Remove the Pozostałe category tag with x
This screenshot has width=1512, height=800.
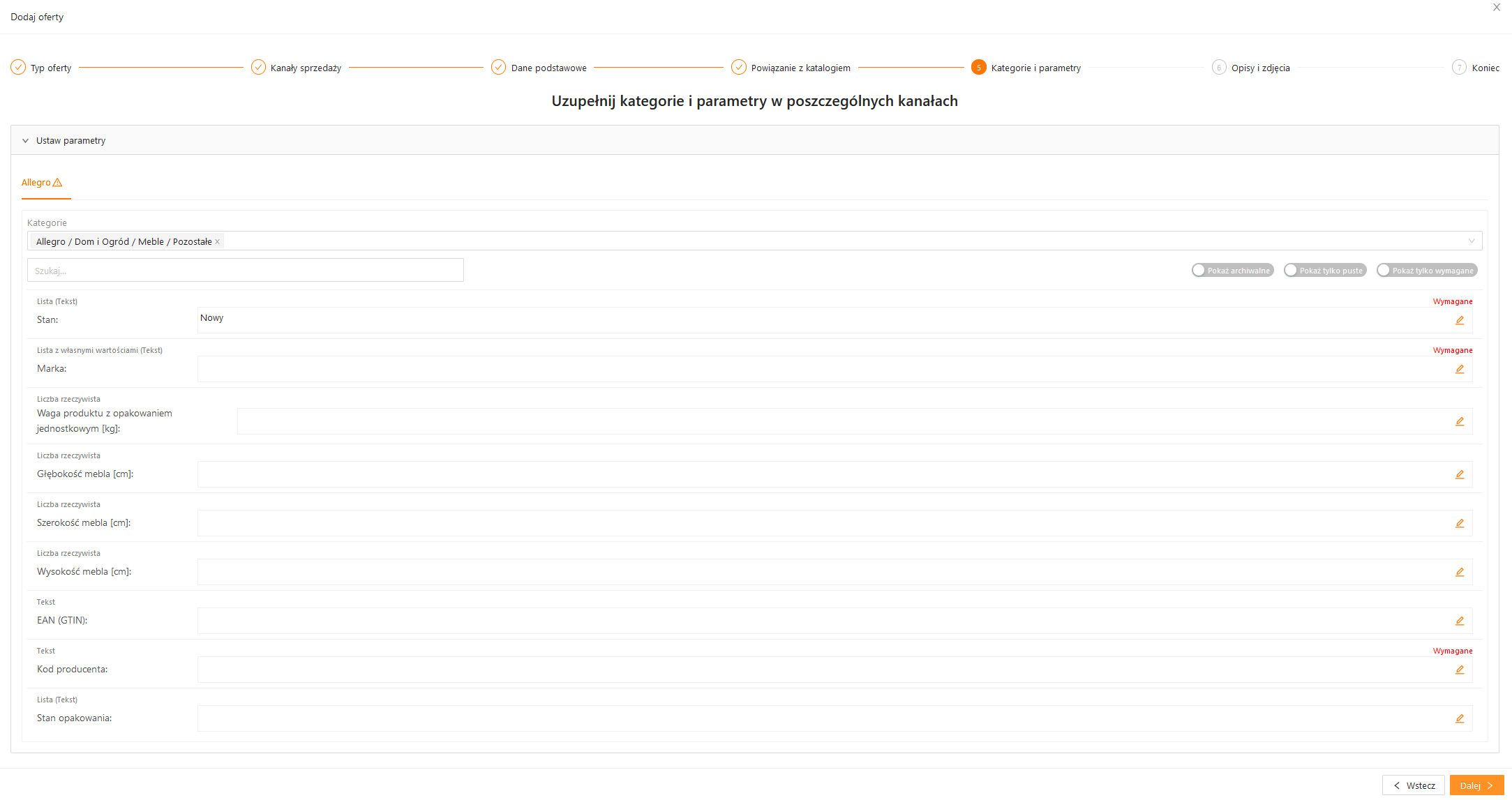(x=218, y=242)
